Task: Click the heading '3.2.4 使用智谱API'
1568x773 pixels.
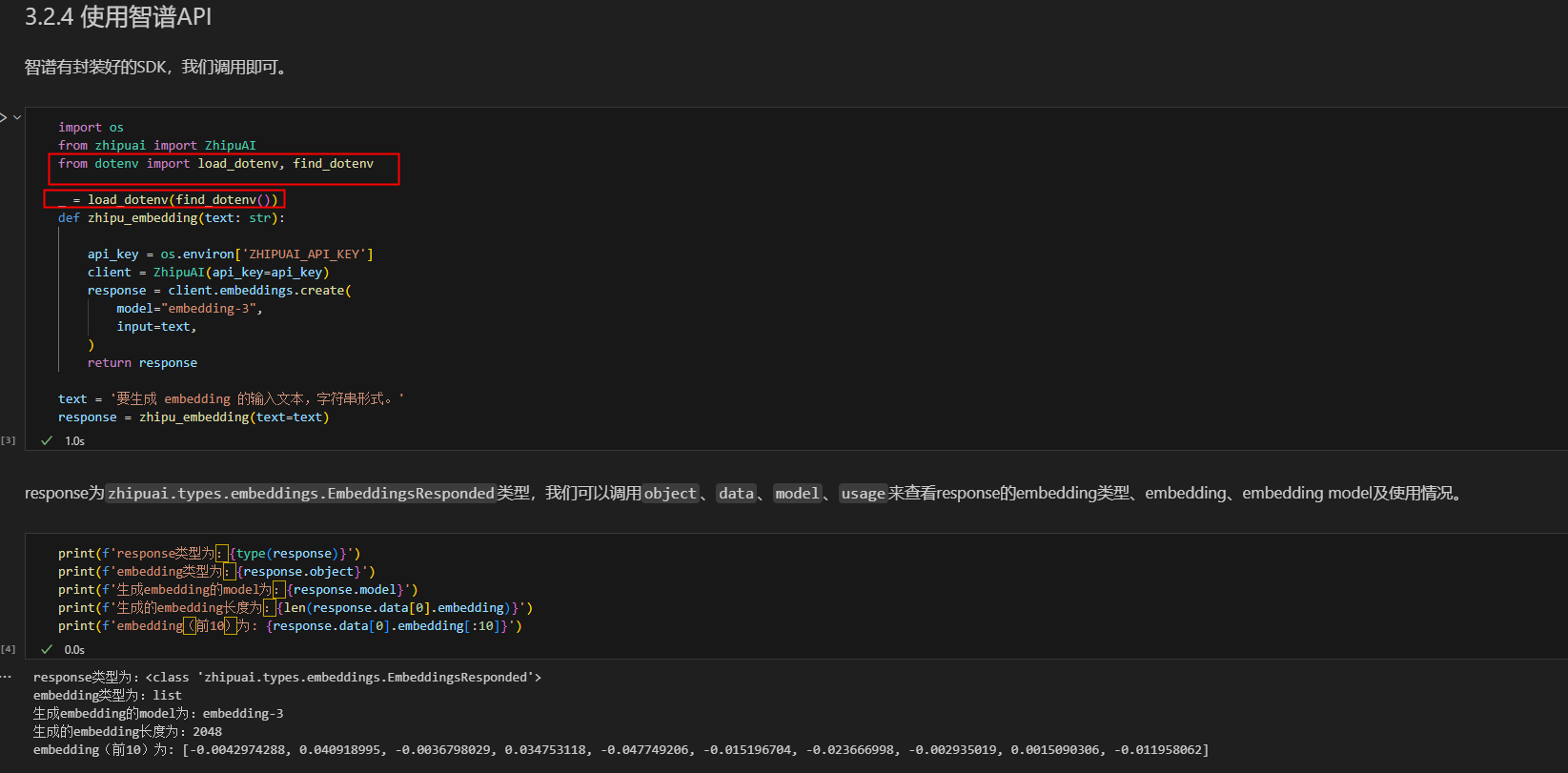Action: pos(118,17)
